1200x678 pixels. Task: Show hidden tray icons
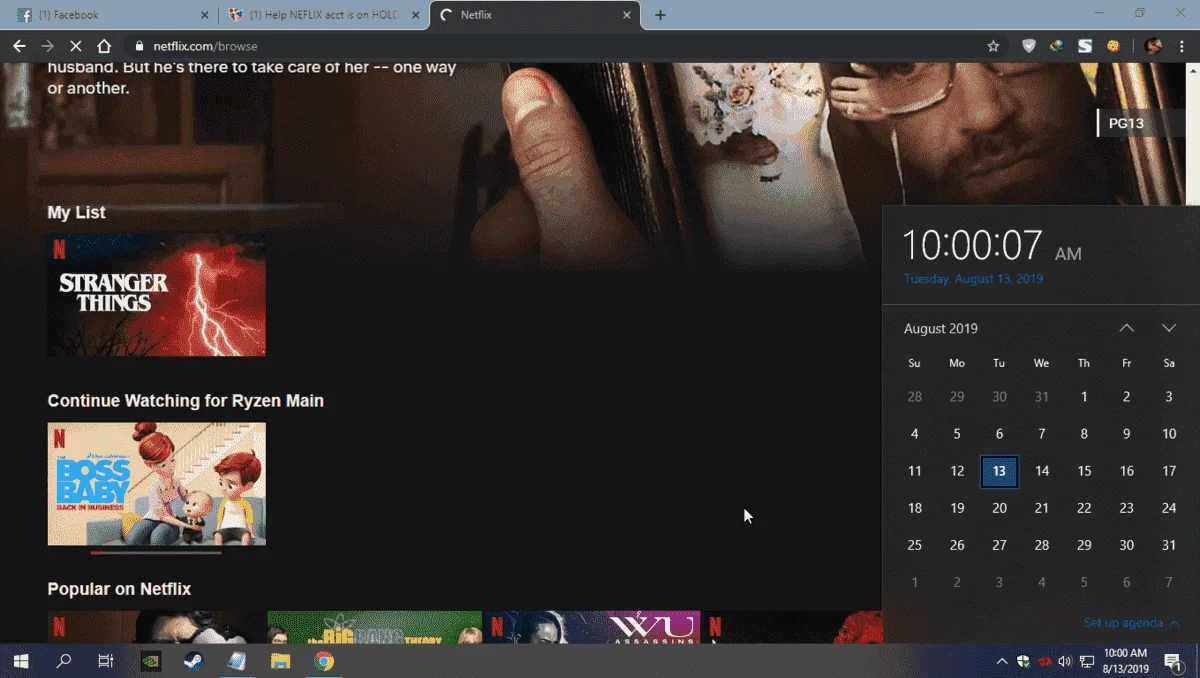(x=1002, y=661)
